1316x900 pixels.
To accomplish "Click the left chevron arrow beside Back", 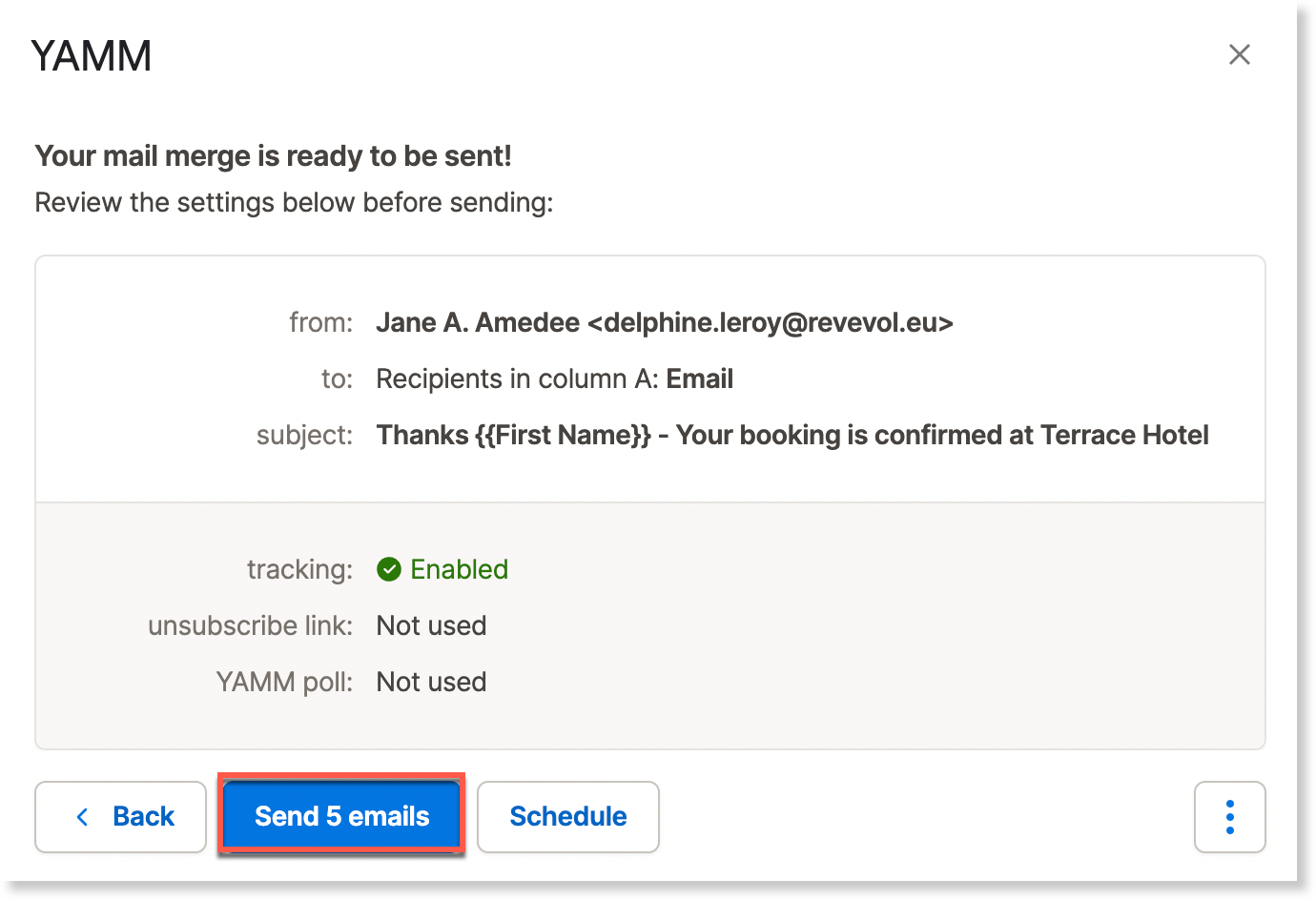I will tap(83, 817).
